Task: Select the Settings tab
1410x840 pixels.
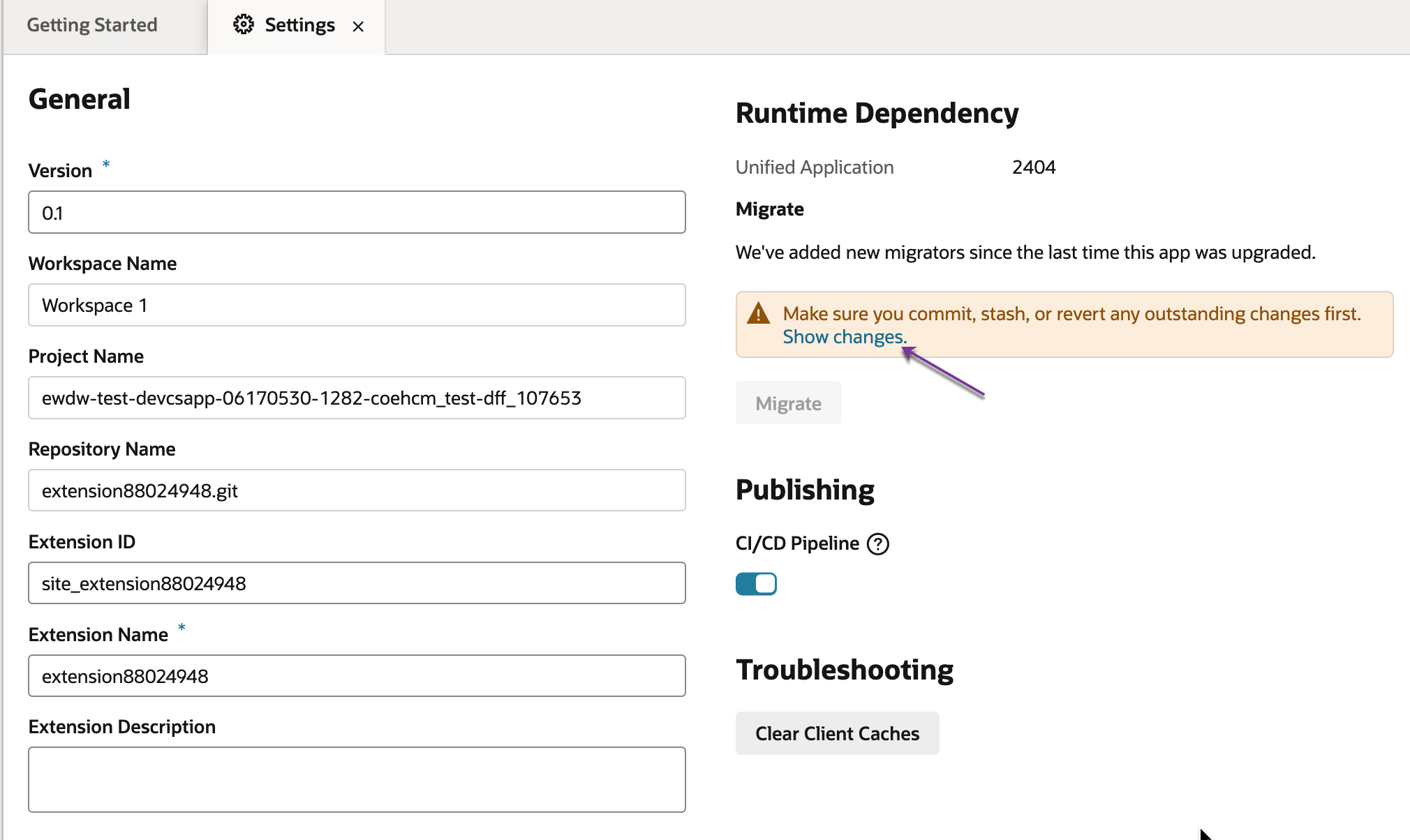Action: point(299,25)
